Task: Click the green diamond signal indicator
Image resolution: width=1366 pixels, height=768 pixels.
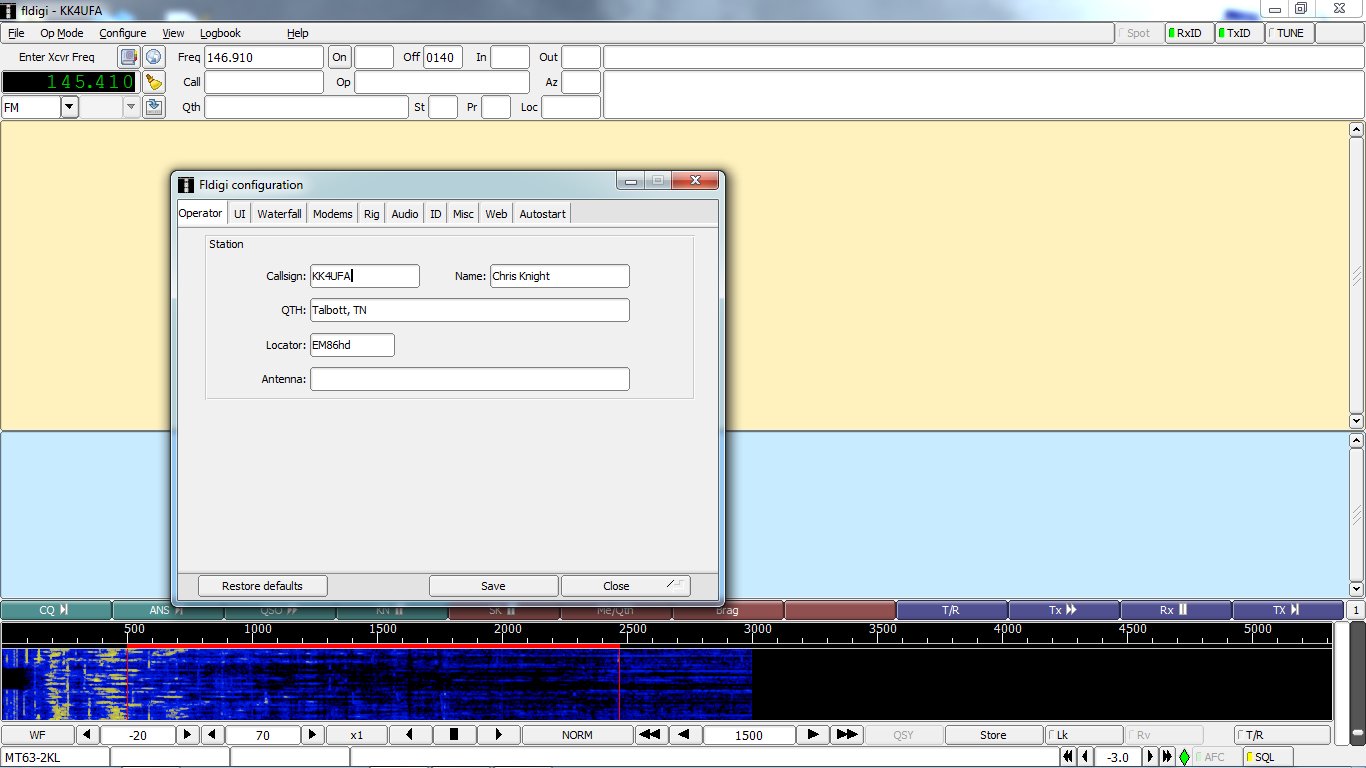Action: coord(1184,757)
